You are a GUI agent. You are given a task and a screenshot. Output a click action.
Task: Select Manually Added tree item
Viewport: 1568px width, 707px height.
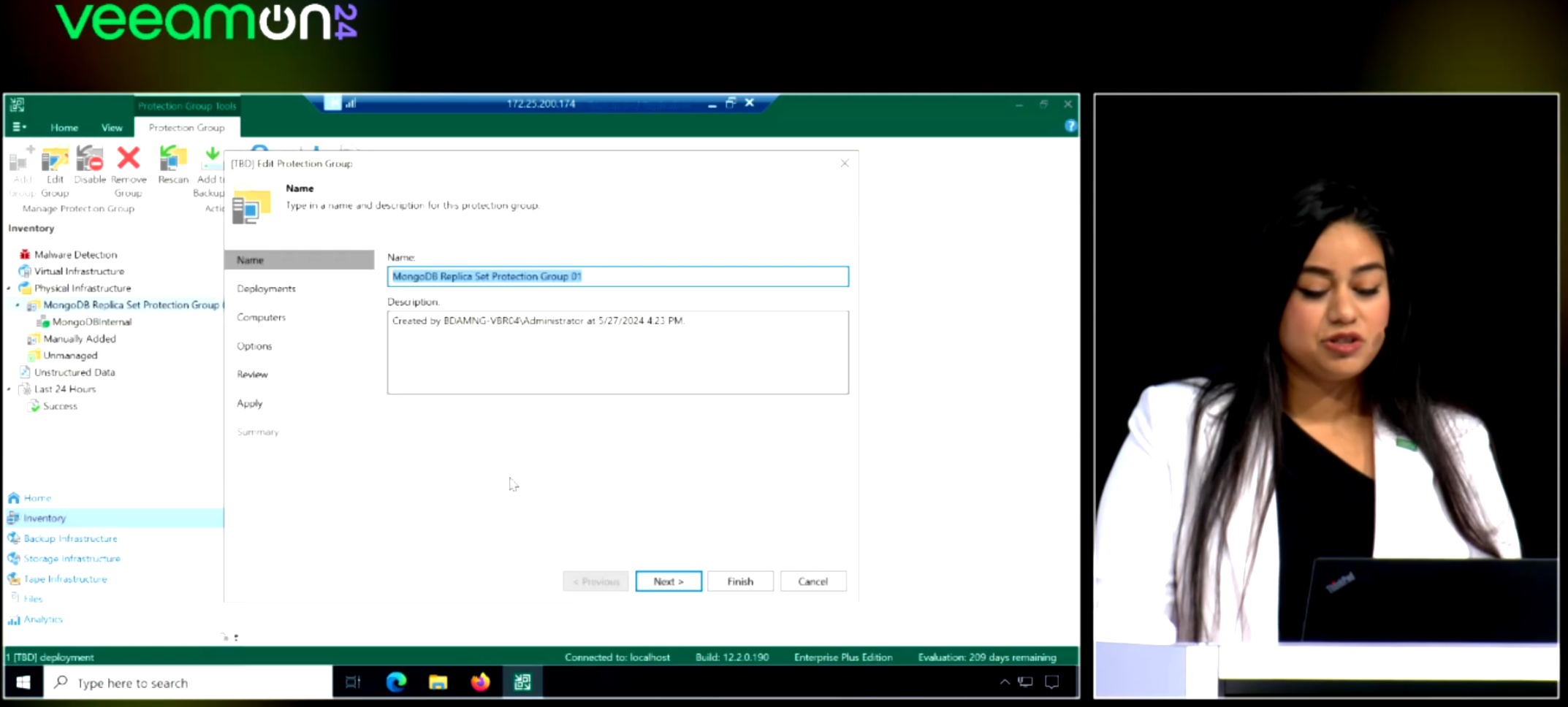click(79, 338)
